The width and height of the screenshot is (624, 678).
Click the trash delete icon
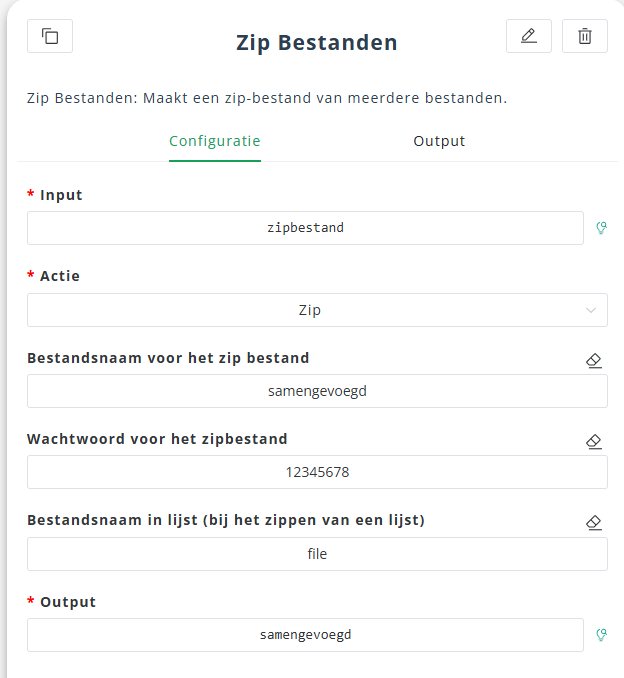pos(585,36)
